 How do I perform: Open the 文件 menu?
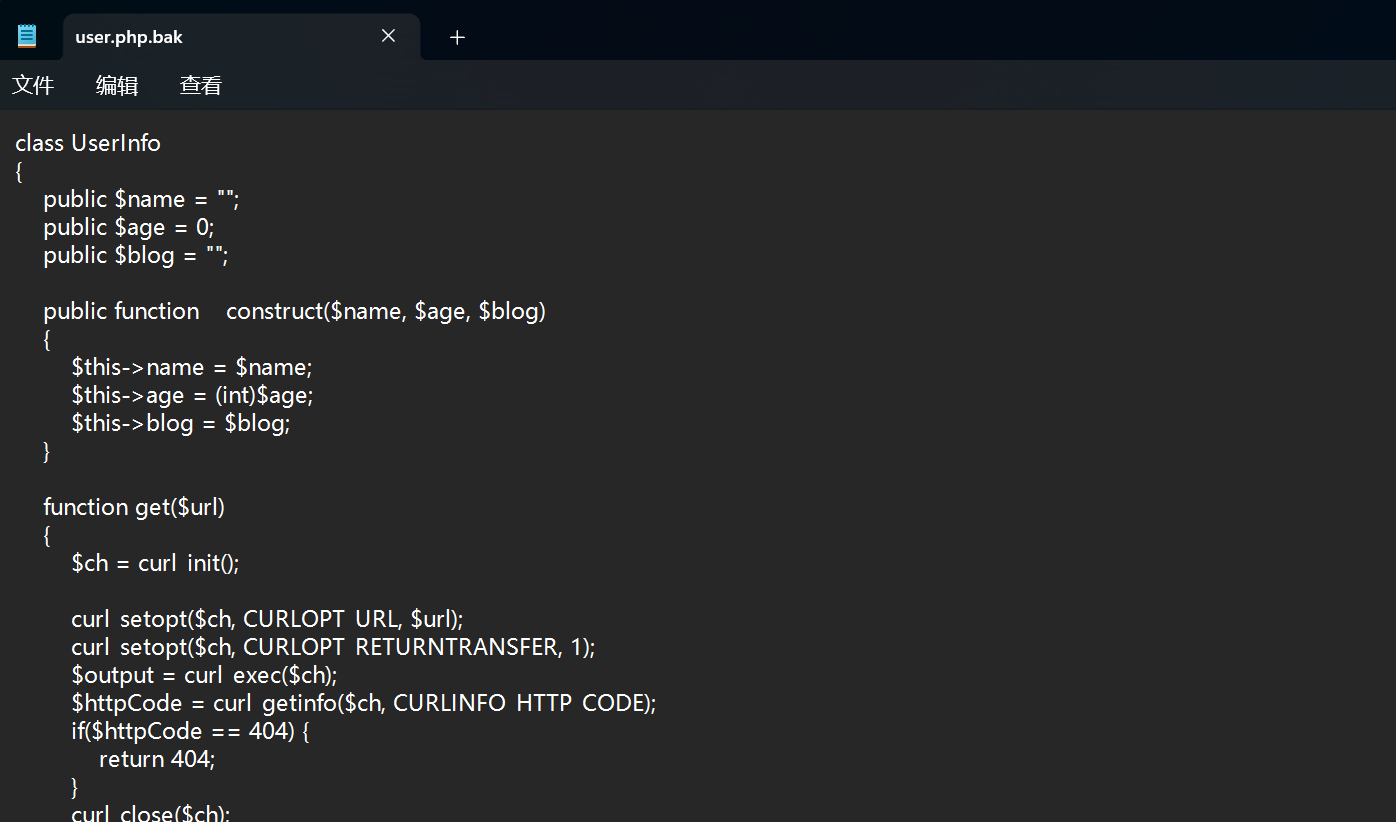coord(33,86)
